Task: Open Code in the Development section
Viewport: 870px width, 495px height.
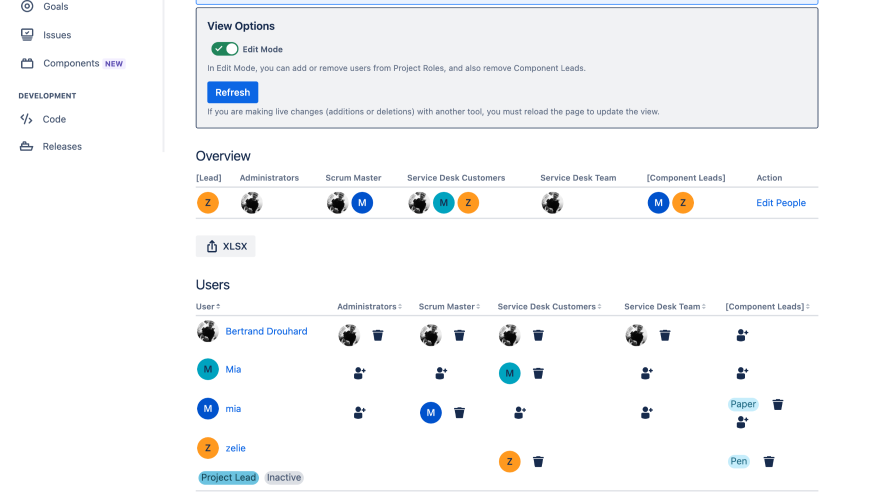Action: click(x=54, y=119)
